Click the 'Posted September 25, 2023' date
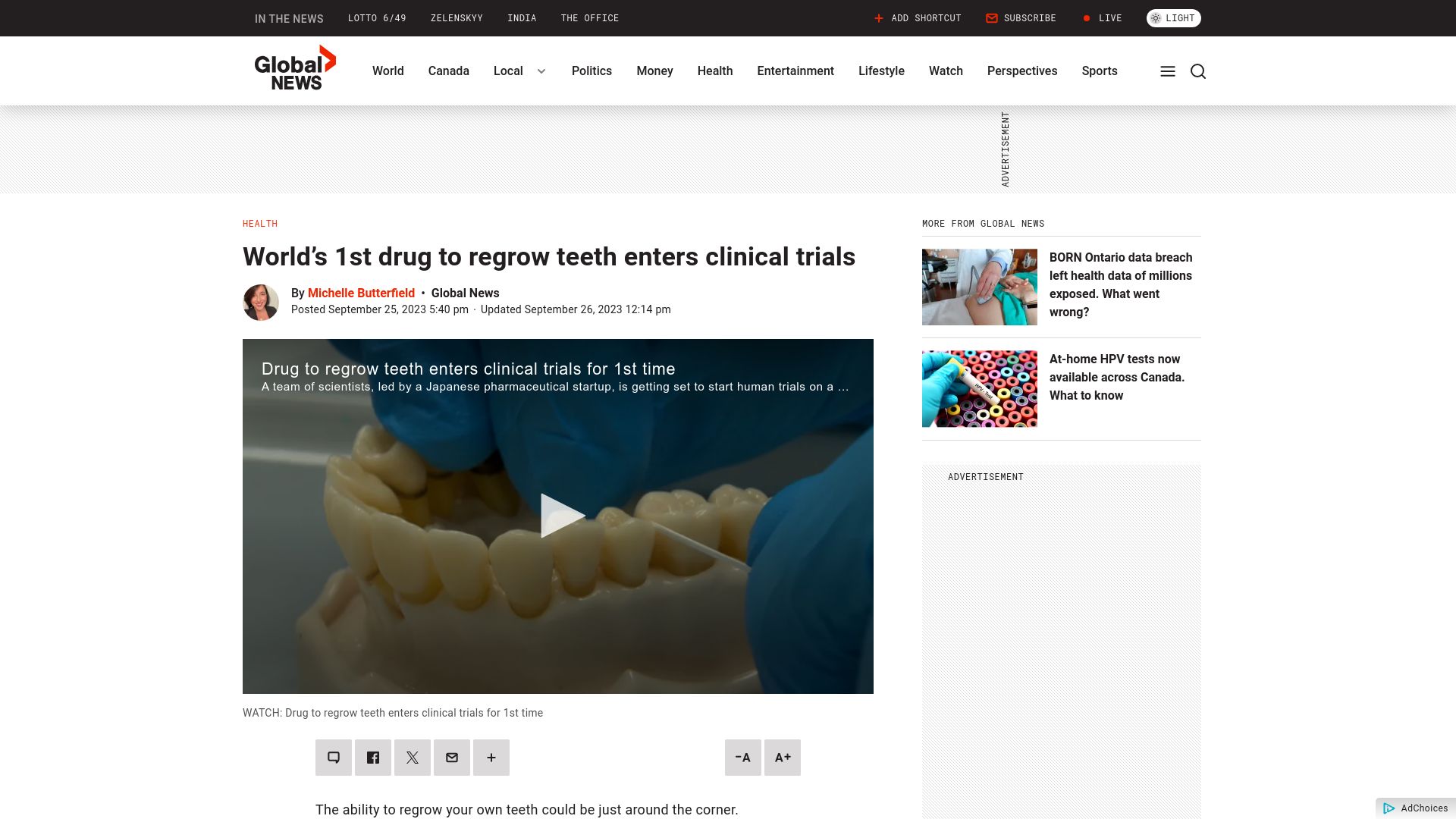 (x=380, y=309)
